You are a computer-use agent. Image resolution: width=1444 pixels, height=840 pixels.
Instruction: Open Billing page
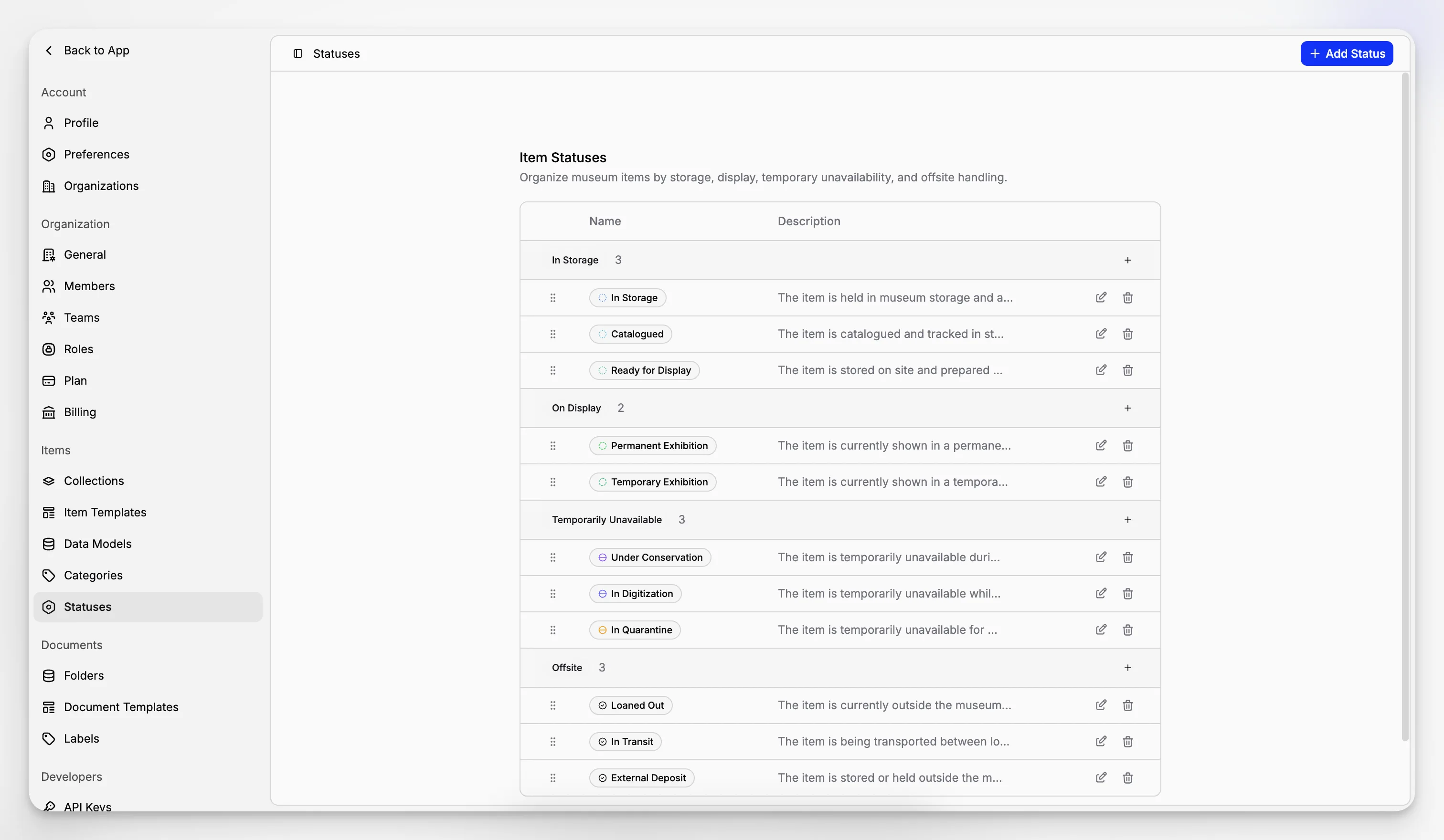[148, 412]
